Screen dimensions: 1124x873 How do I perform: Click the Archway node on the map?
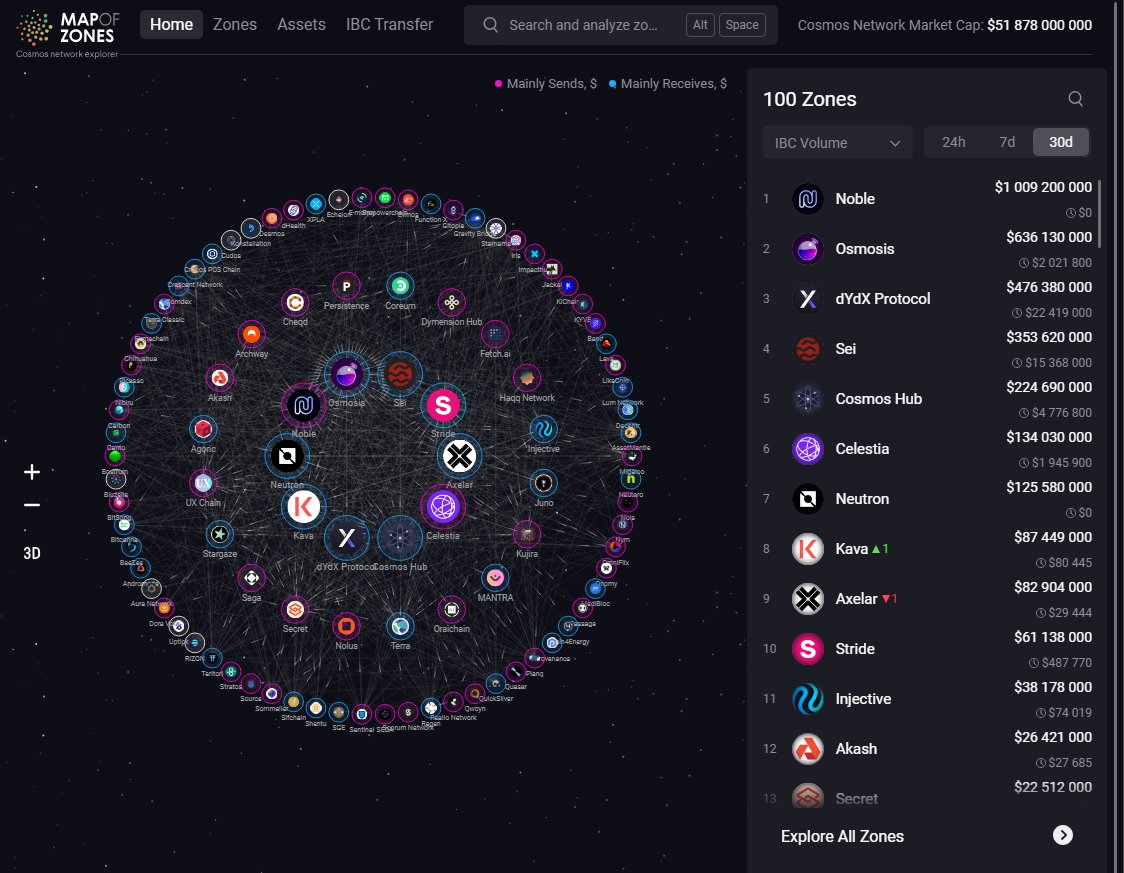(251, 334)
